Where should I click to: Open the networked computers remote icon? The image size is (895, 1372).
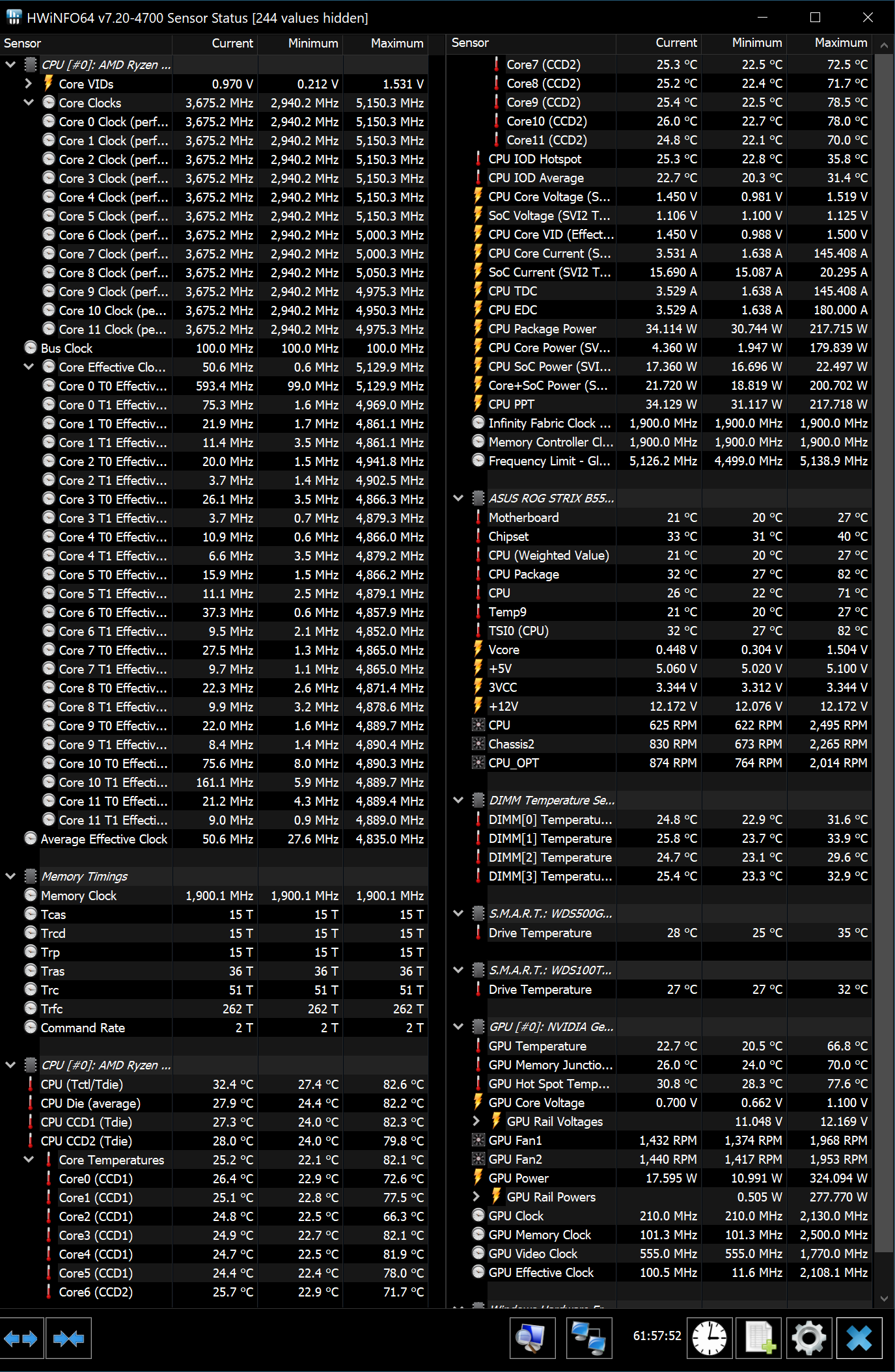point(589,1338)
